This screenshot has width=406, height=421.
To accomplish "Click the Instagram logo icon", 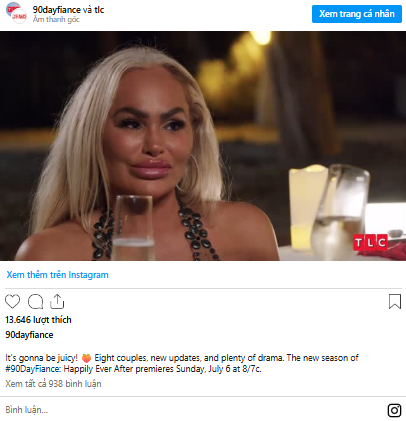I will coord(394,410).
